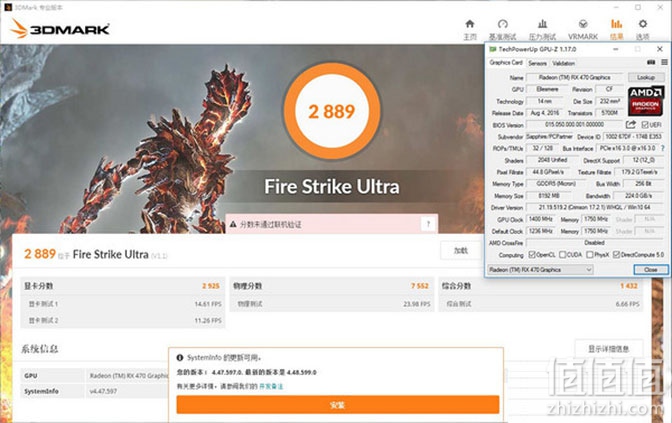Switch to the Validation tab
The height and width of the screenshot is (423, 672).
(x=563, y=63)
